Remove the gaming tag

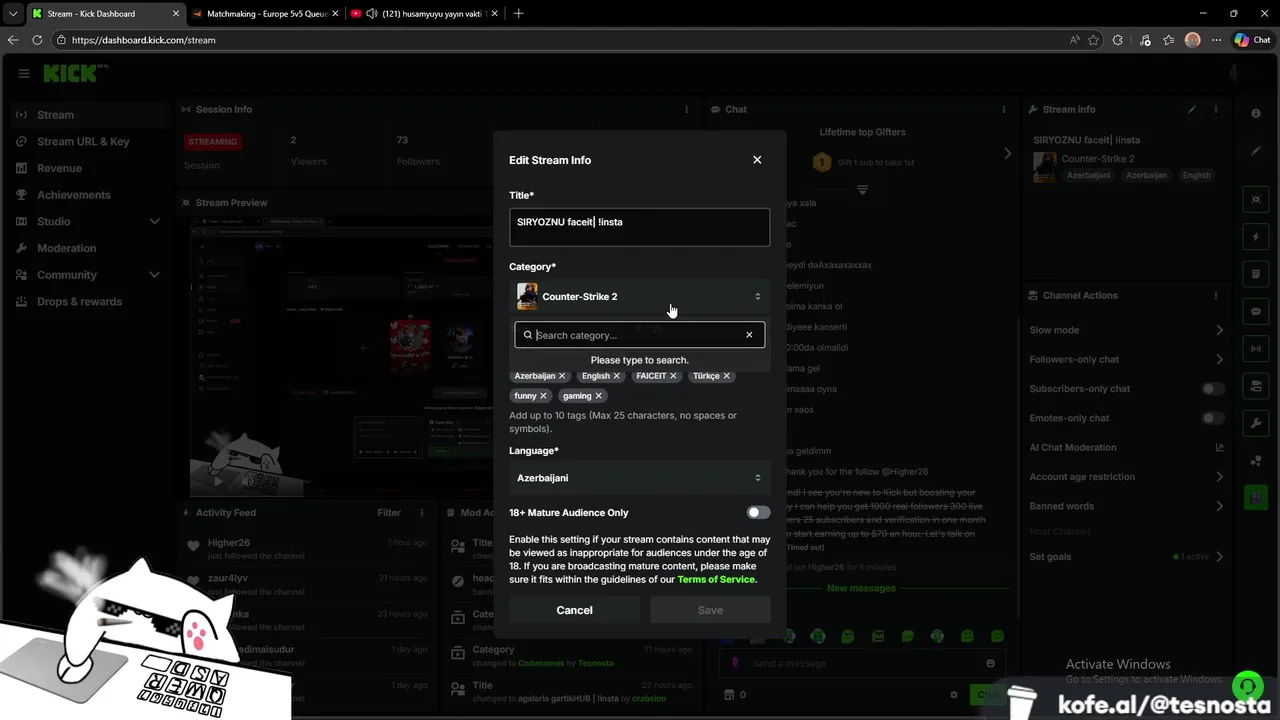coord(598,396)
